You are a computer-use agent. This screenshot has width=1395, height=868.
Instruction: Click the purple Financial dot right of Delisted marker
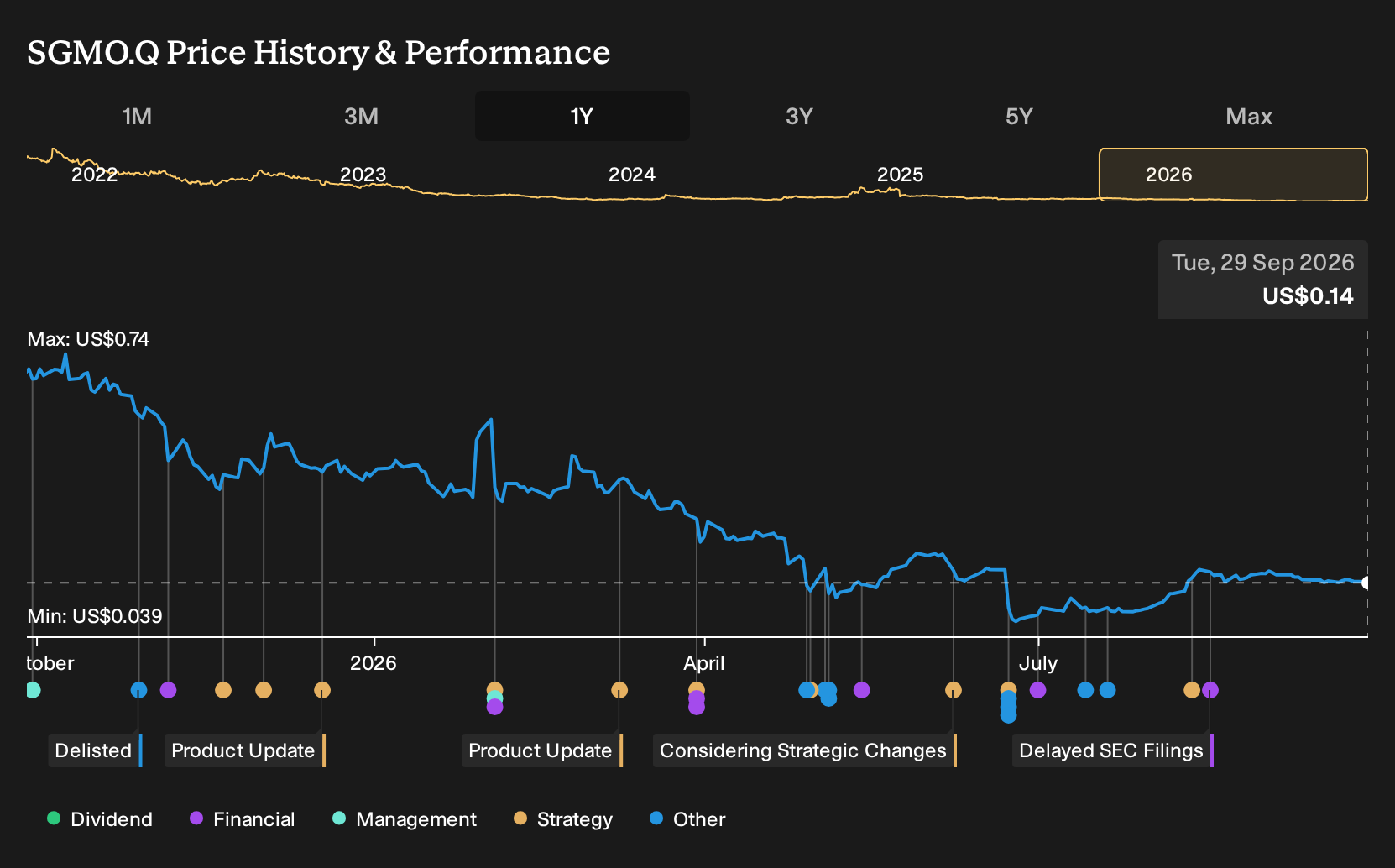click(x=168, y=690)
